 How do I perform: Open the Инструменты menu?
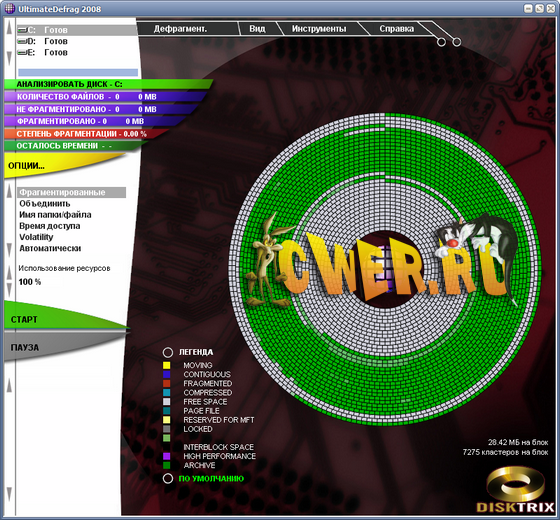pyautogui.click(x=319, y=29)
